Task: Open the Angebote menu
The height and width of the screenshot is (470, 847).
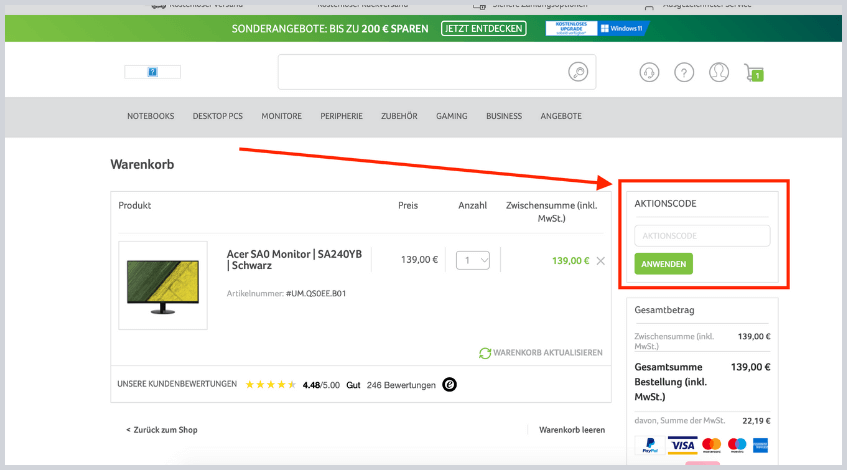Action: click(561, 116)
